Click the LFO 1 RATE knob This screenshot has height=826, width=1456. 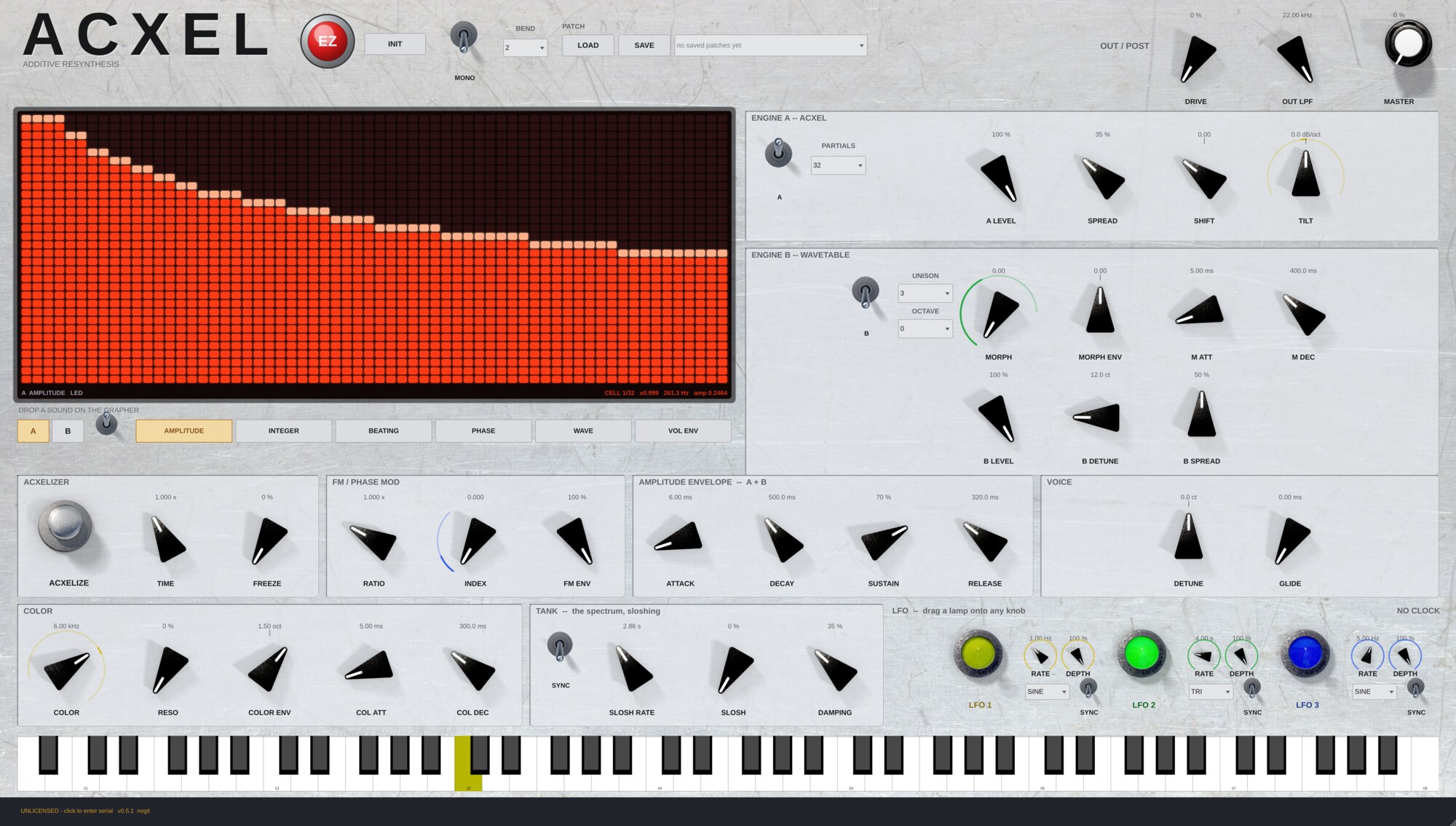(1040, 656)
